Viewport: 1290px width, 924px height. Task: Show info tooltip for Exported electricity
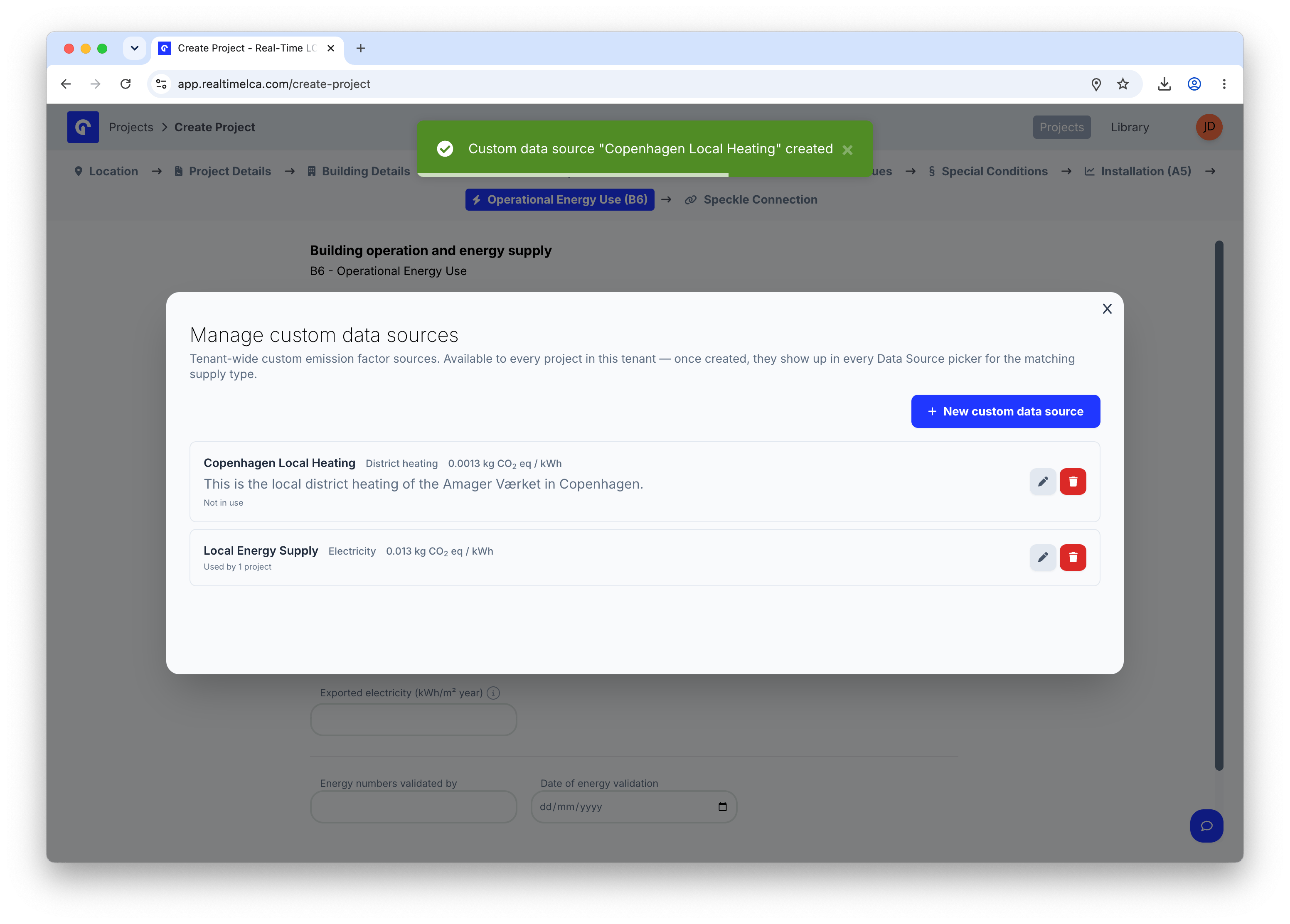point(494,693)
